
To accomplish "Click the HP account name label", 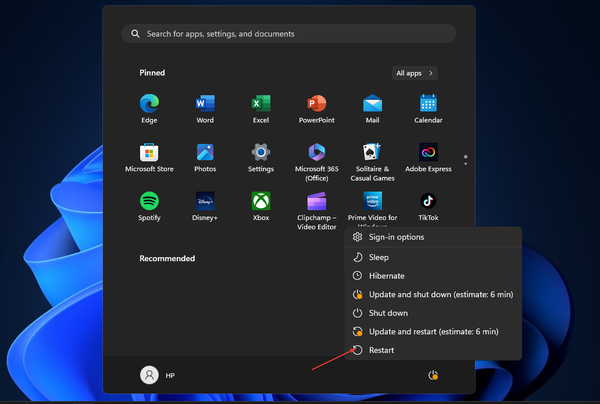I will (170, 376).
